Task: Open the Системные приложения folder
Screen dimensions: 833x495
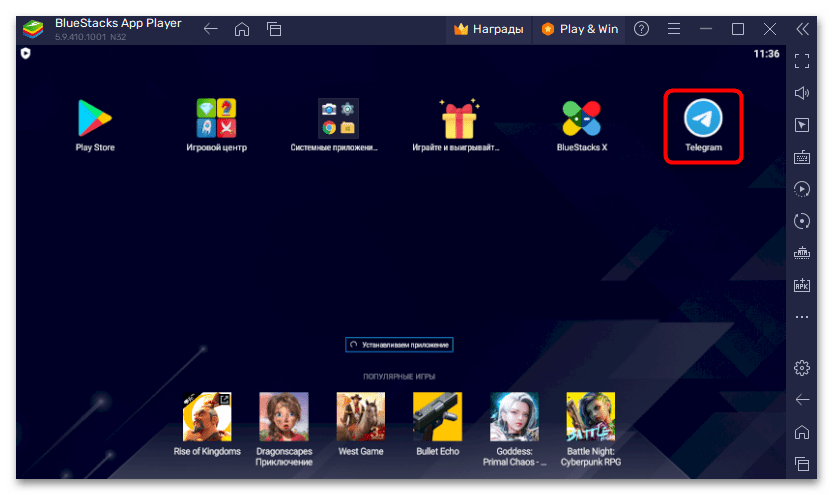Action: pyautogui.click(x=338, y=118)
